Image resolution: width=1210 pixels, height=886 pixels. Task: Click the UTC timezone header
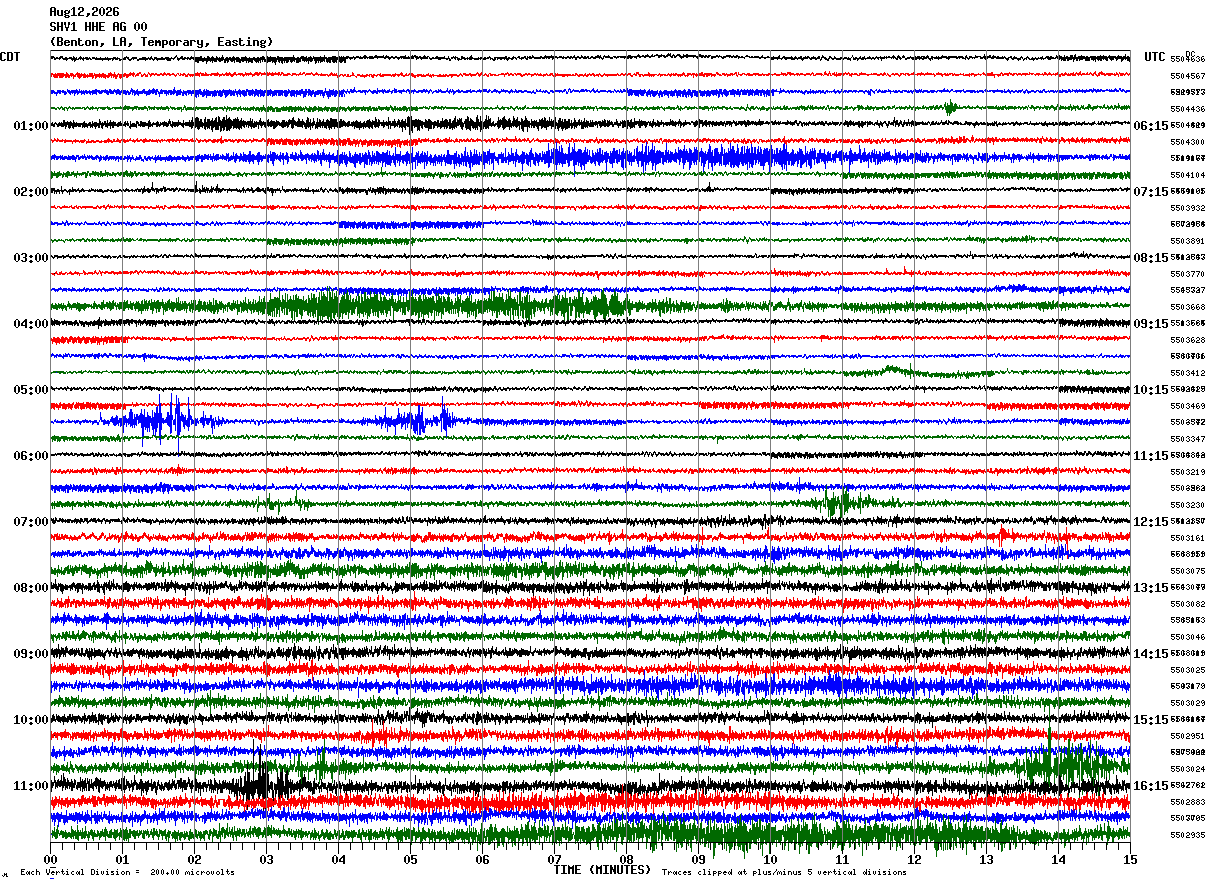pyautogui.click(x=1155, y=57)
